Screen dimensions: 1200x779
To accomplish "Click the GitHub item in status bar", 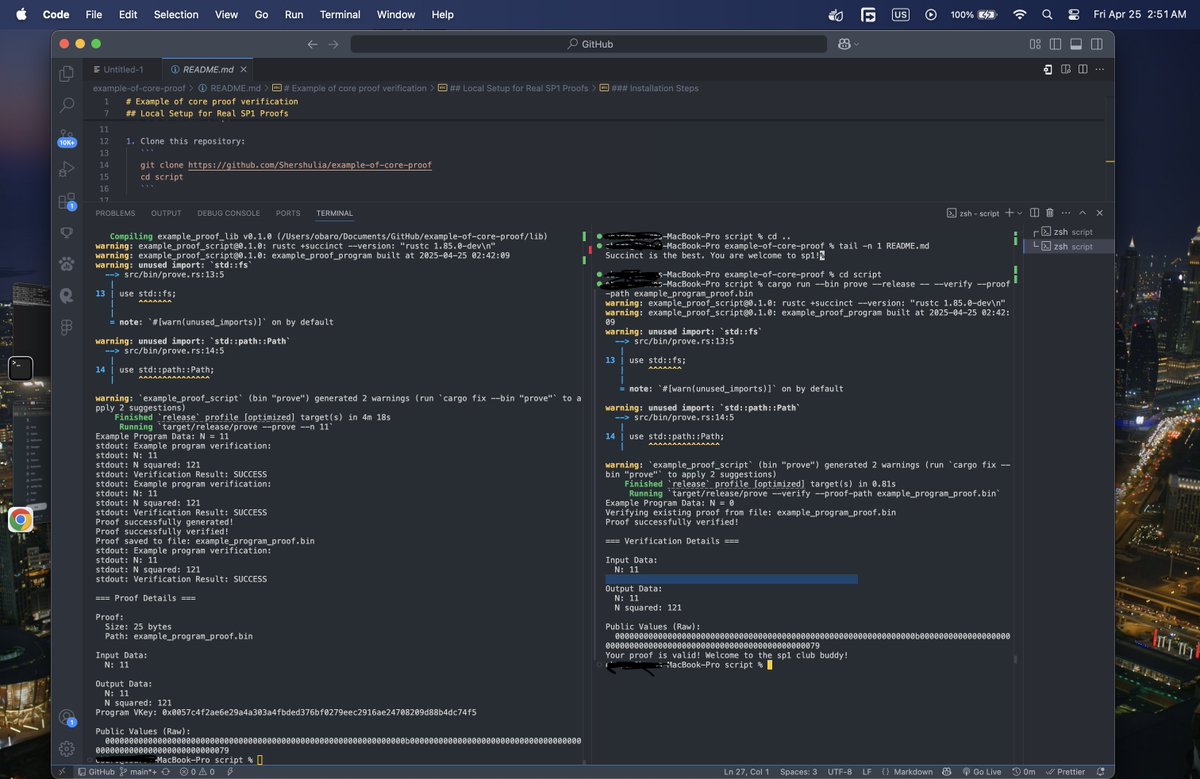I will pyautogui.click(x=96, y=772).
